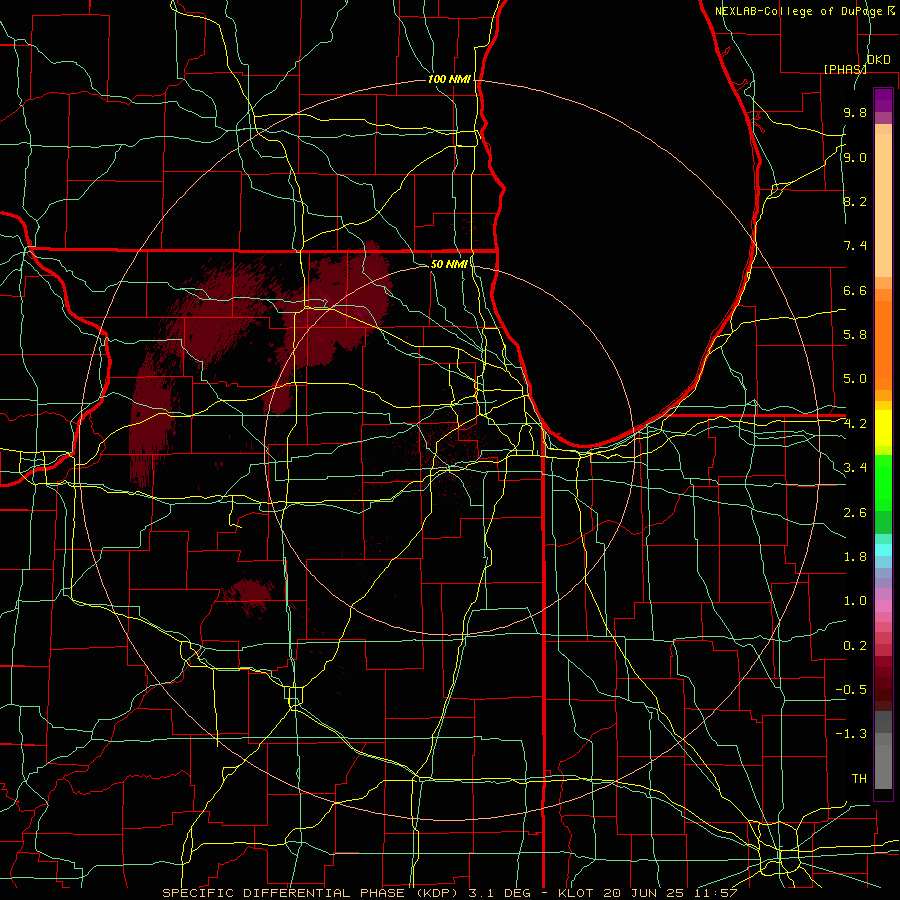900x900 pixels.
Task: Click the 8.2 legend value
Action: point(855,201)
